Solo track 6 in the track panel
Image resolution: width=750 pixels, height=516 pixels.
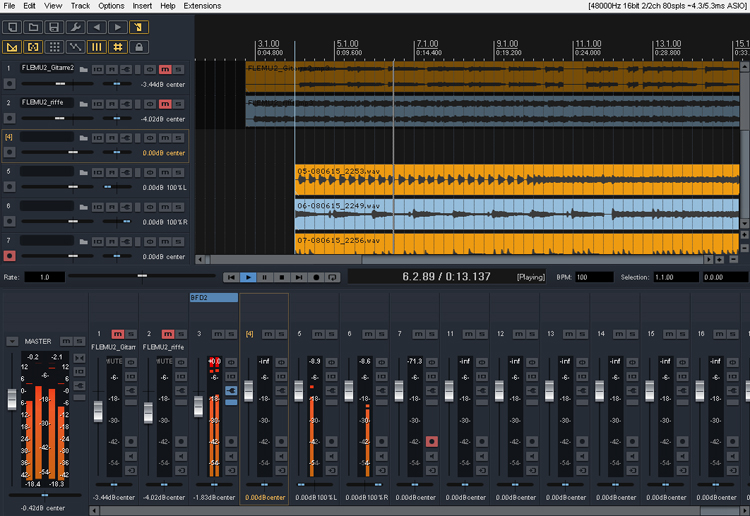tap(178, 207)
